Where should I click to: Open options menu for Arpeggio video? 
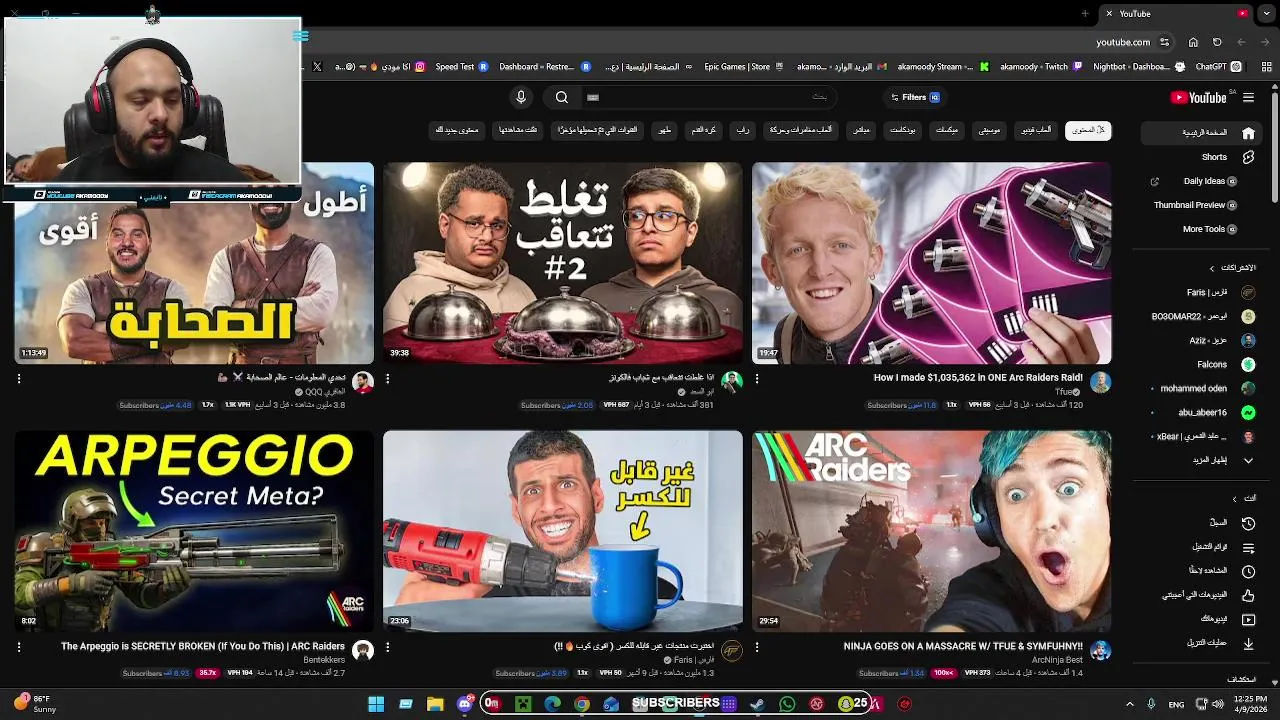pyautogui.click(x=18, y=647)
